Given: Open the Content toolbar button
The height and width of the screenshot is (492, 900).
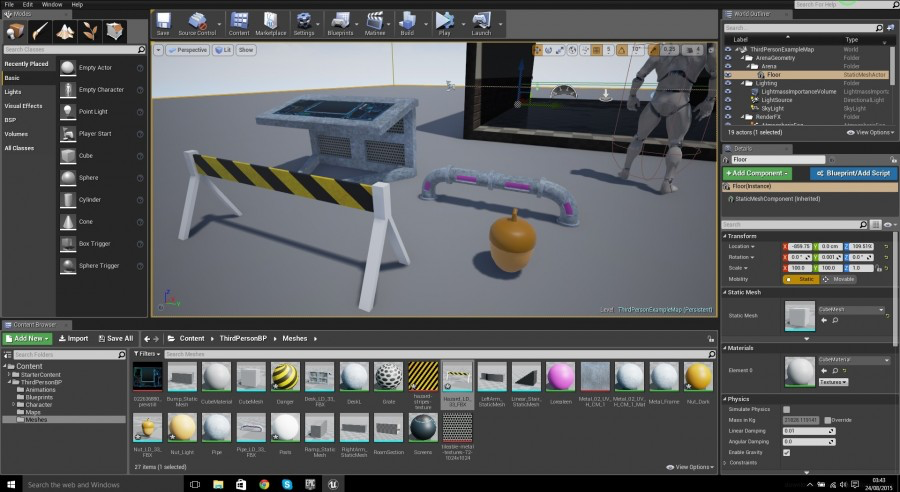Looking at the screenshot, I should [x=239, y=24].
